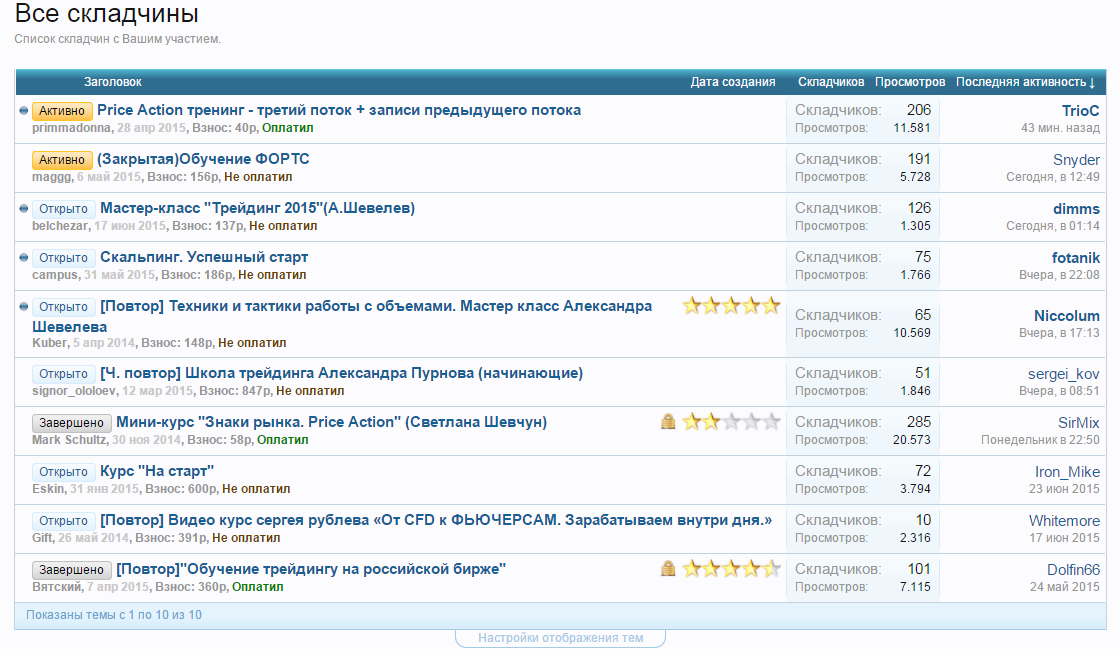Image resolution: width=1120 pixels, height=649 pixels.
Task: Open Видео курс сергея рублева thread
Action: point(436,520)
